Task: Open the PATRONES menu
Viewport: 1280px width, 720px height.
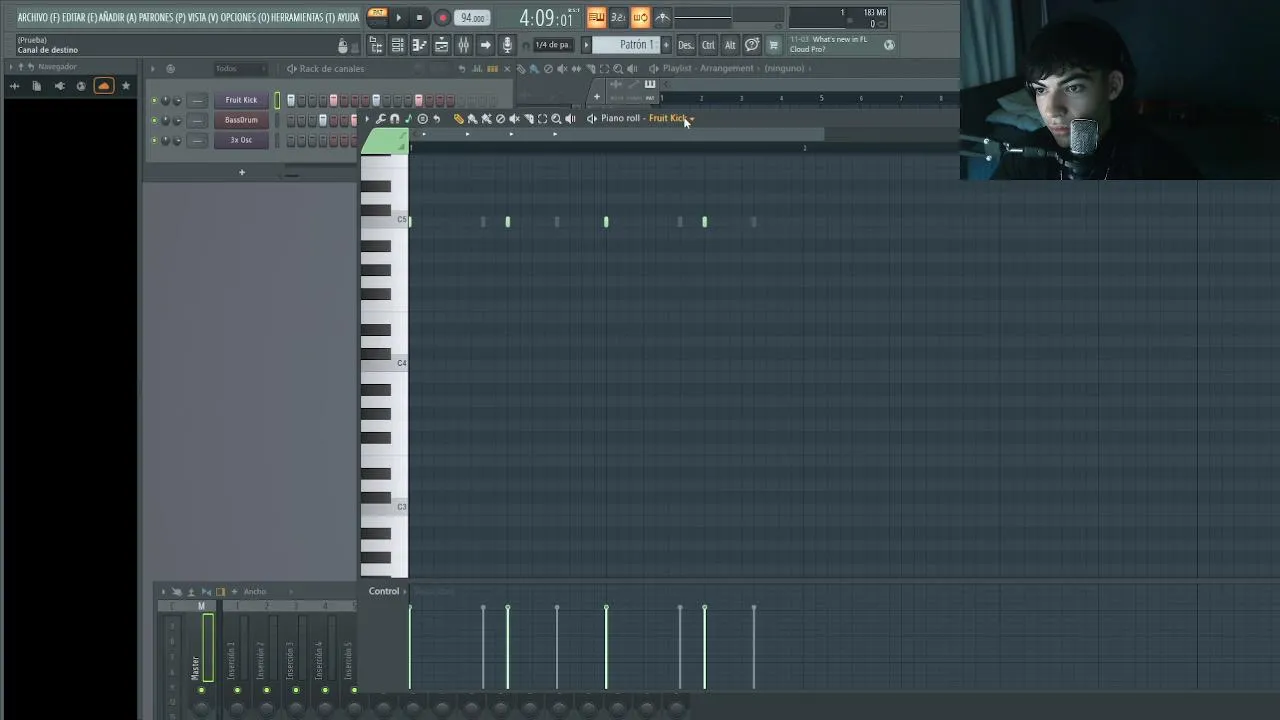Action: [161, 18]
